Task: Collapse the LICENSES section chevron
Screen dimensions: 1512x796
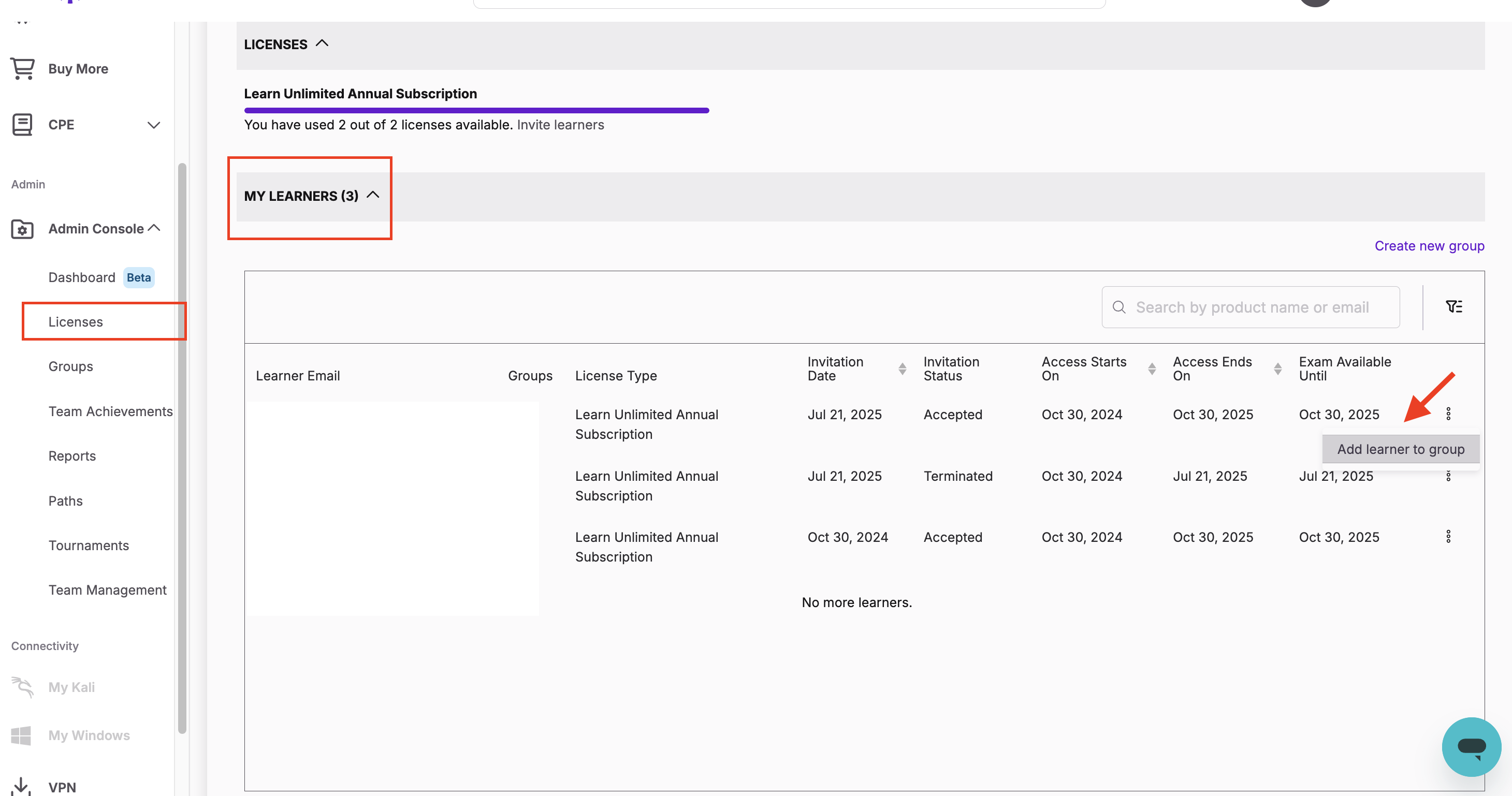Action: click(322, 44)
